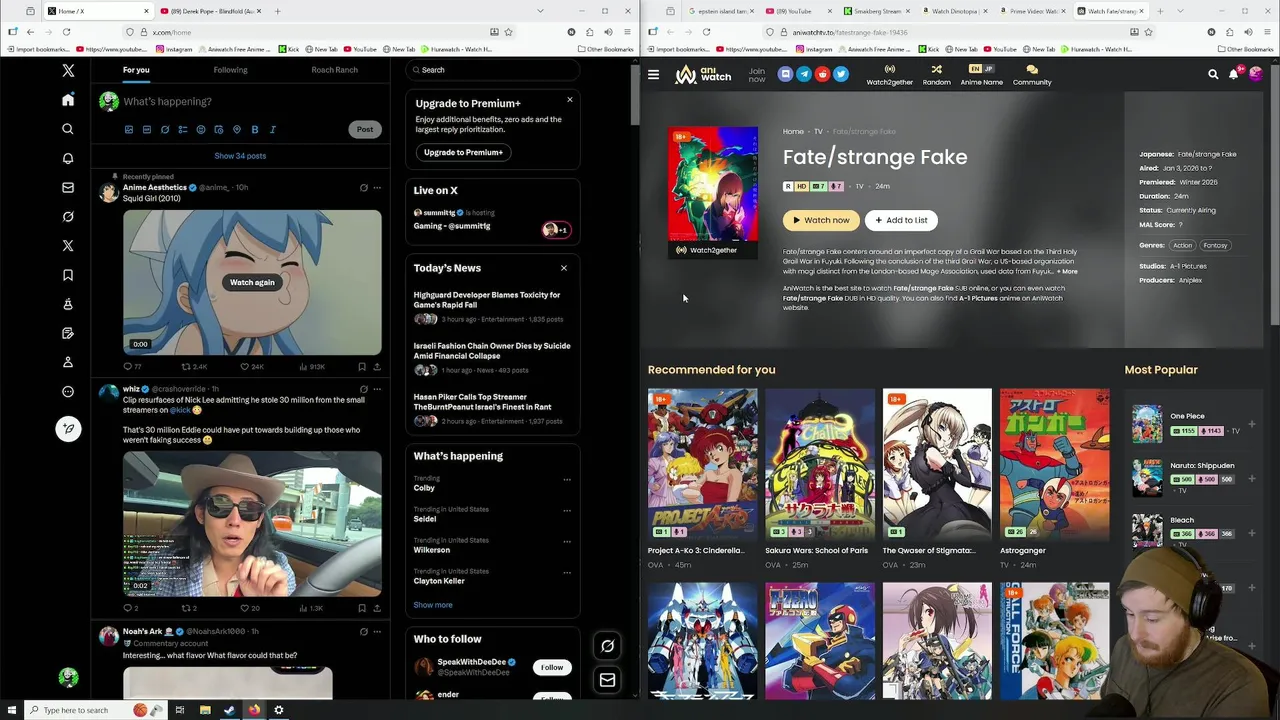The image size is (1280, 720).
Task: Insert GIF icon in post composer
Action: pos(147,129)
